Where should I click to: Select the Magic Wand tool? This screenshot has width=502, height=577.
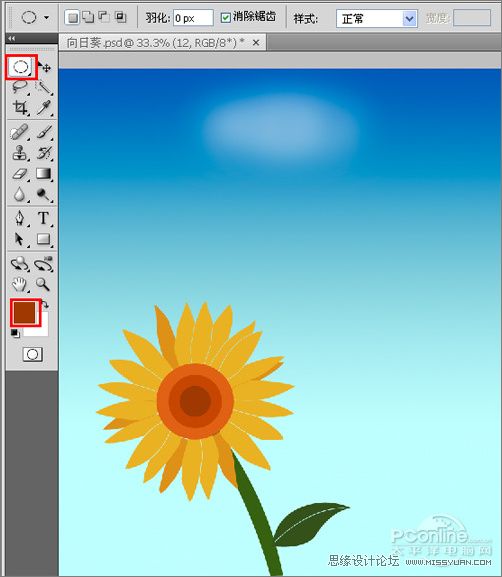pos(44,88)
